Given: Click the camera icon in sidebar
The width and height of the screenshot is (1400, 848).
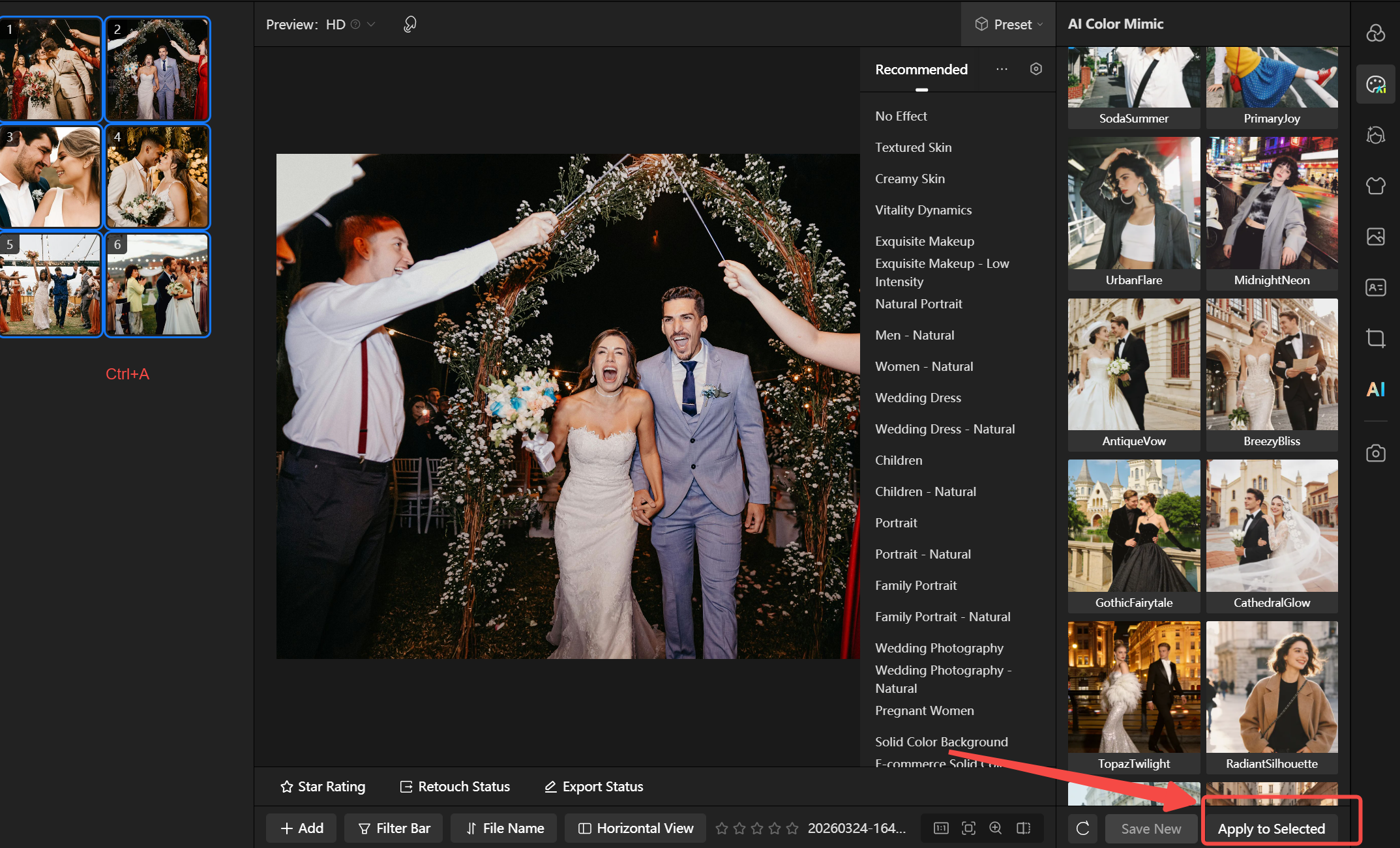Looking at the screenshot, I should click(1375, 453).
